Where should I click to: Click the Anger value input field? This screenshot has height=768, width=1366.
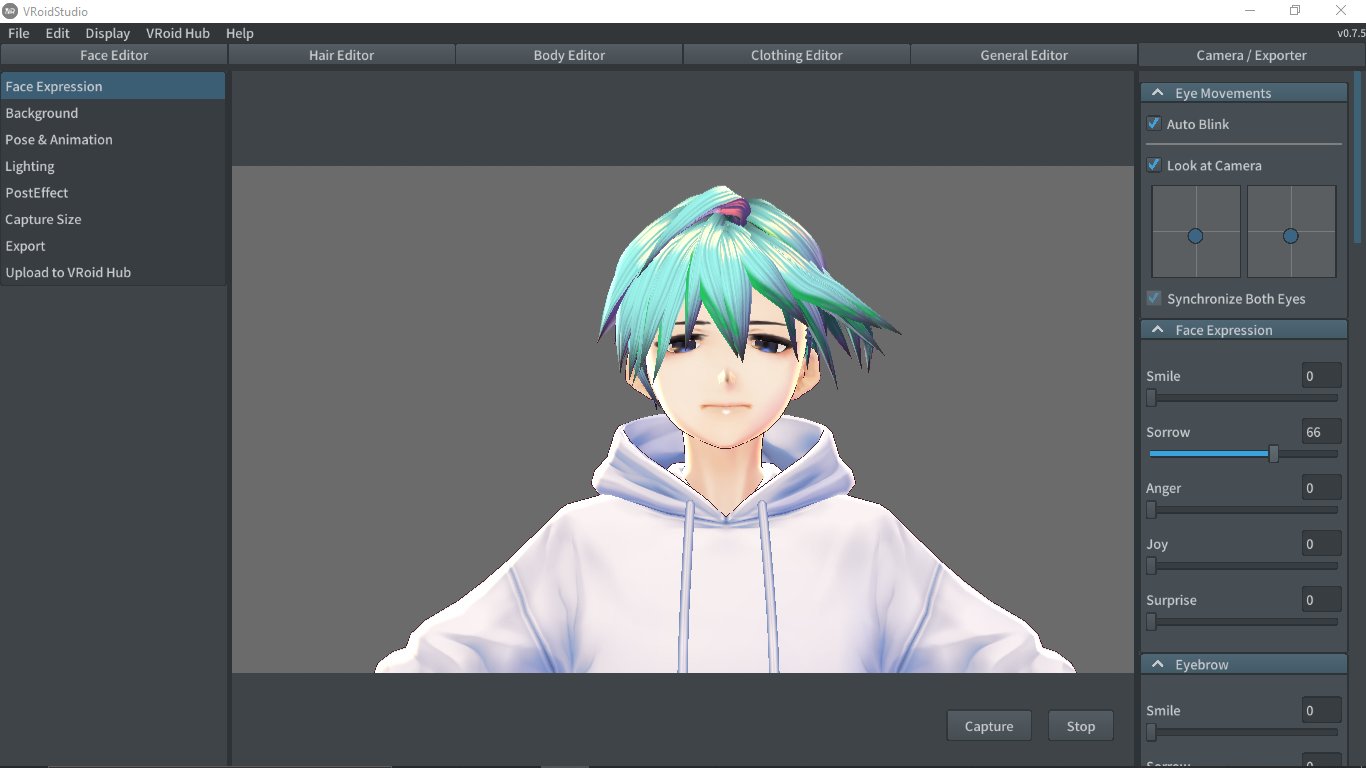[1322, 488]
